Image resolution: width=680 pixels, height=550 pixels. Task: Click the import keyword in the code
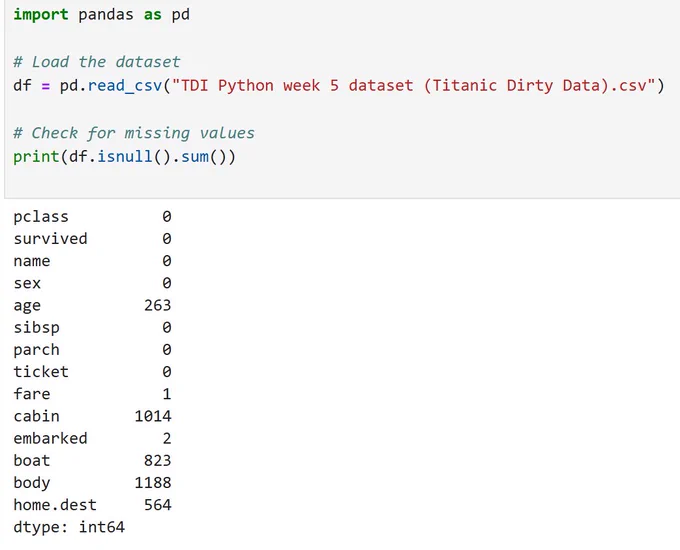coord(41,15)
